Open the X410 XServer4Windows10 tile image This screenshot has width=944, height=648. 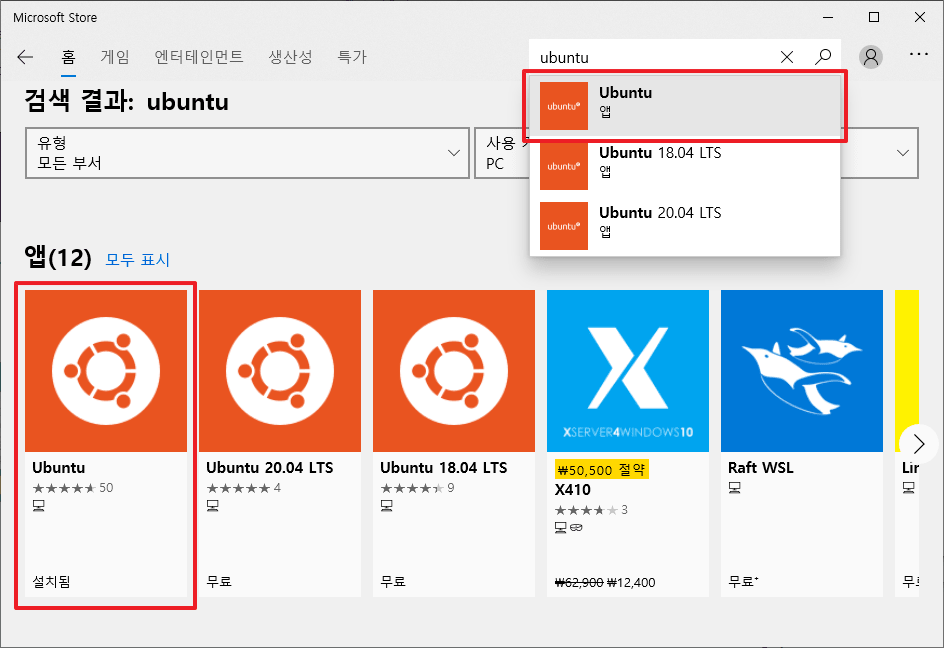pos(628,371)
